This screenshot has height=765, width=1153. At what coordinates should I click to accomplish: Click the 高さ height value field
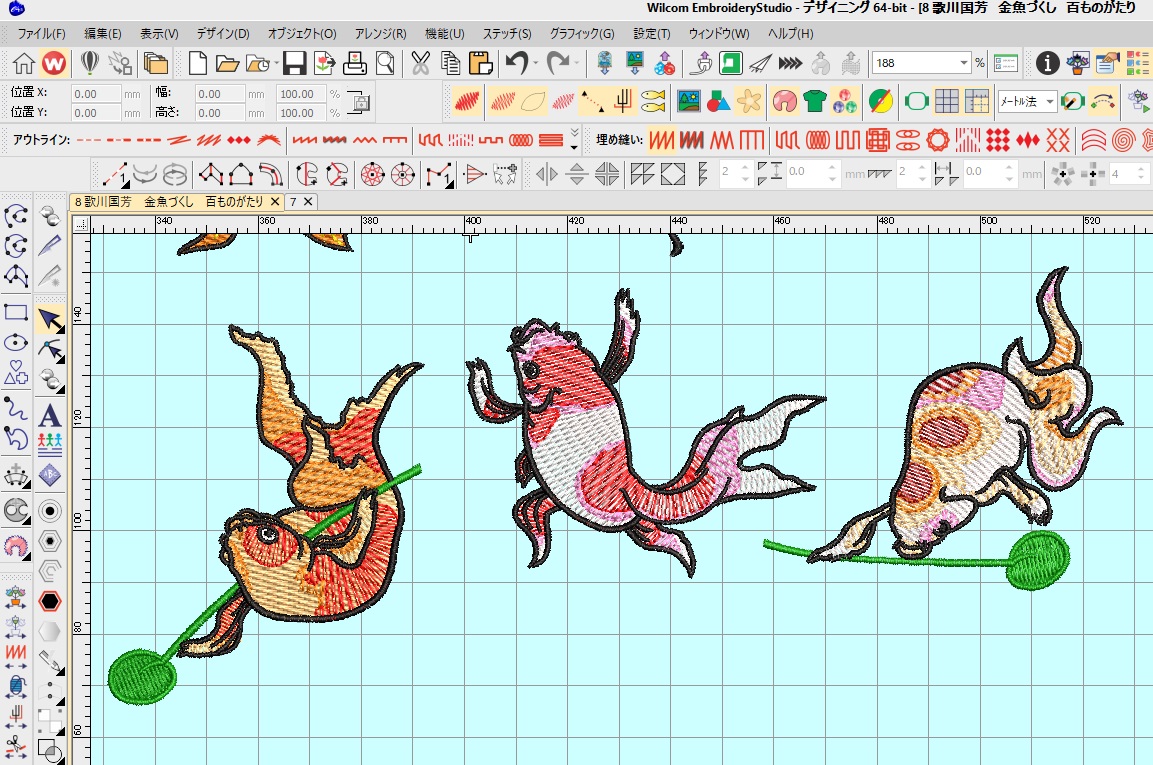219,113
